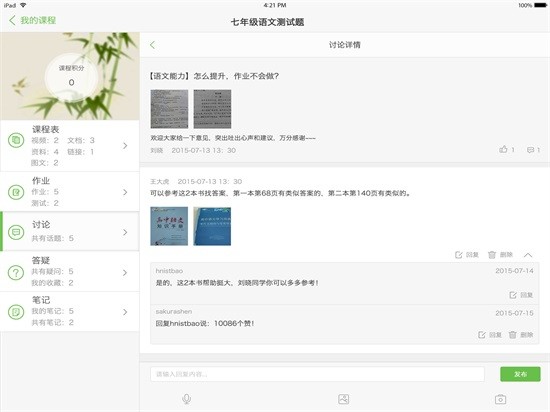This screenshot has height=412, width=550.
Task: Open the 答疑 question mark icon
Action: click(16, 272)
